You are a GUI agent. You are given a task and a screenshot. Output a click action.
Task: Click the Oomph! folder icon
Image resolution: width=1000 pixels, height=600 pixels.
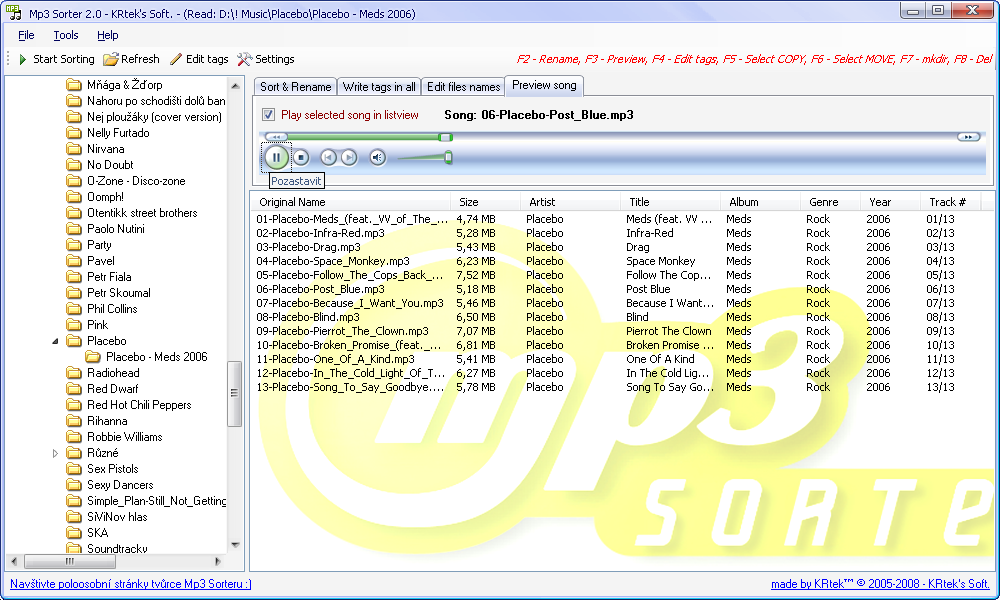[75, 197]
